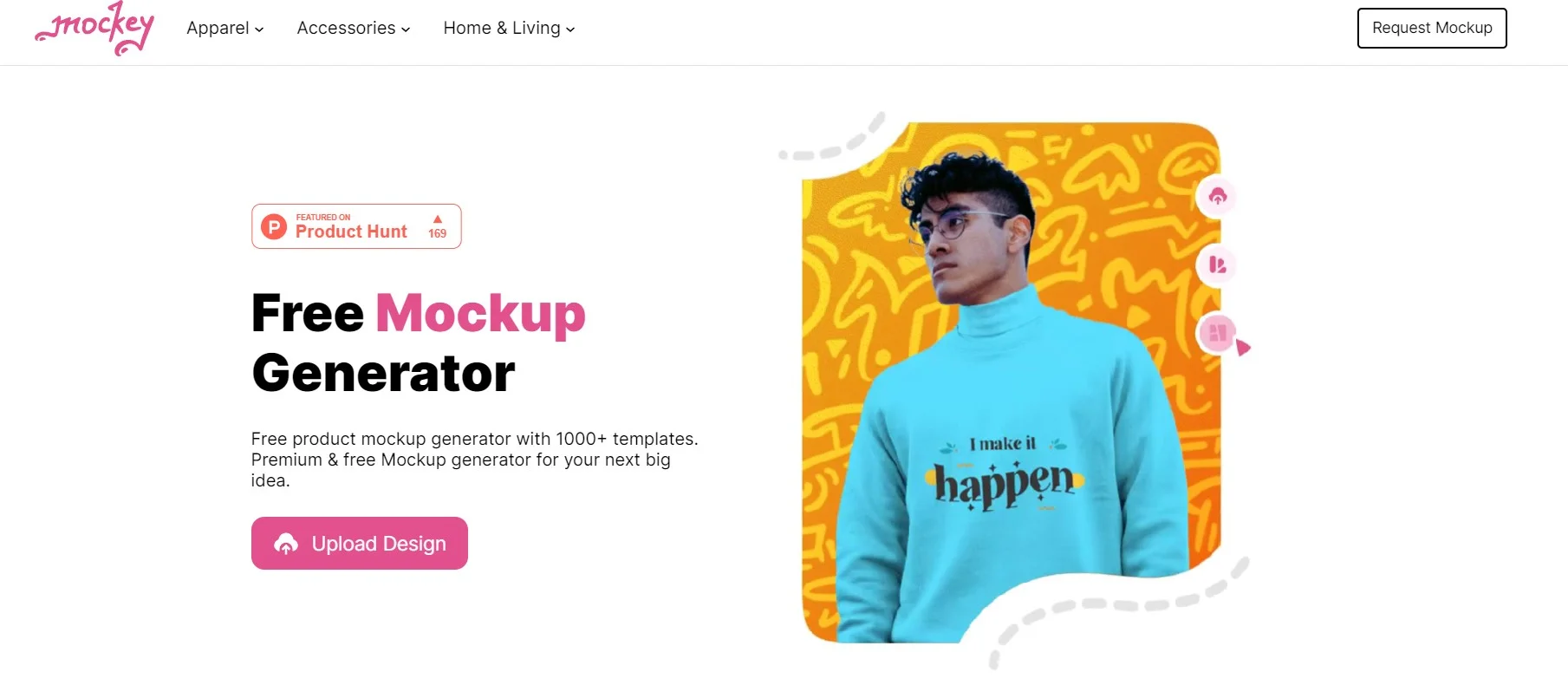Click the cloud upload circle on hero image

pos(1217,196)
